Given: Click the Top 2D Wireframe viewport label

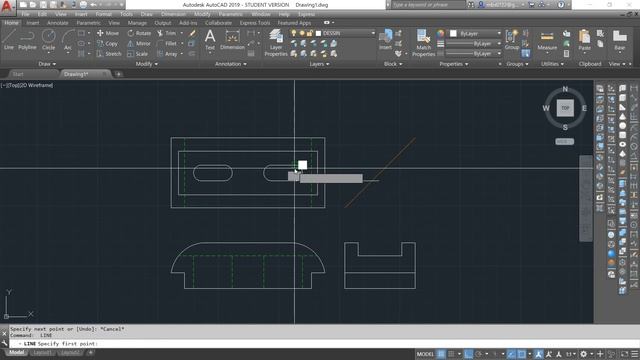Looking at the screenshot, I should click(x=27, y=85).
